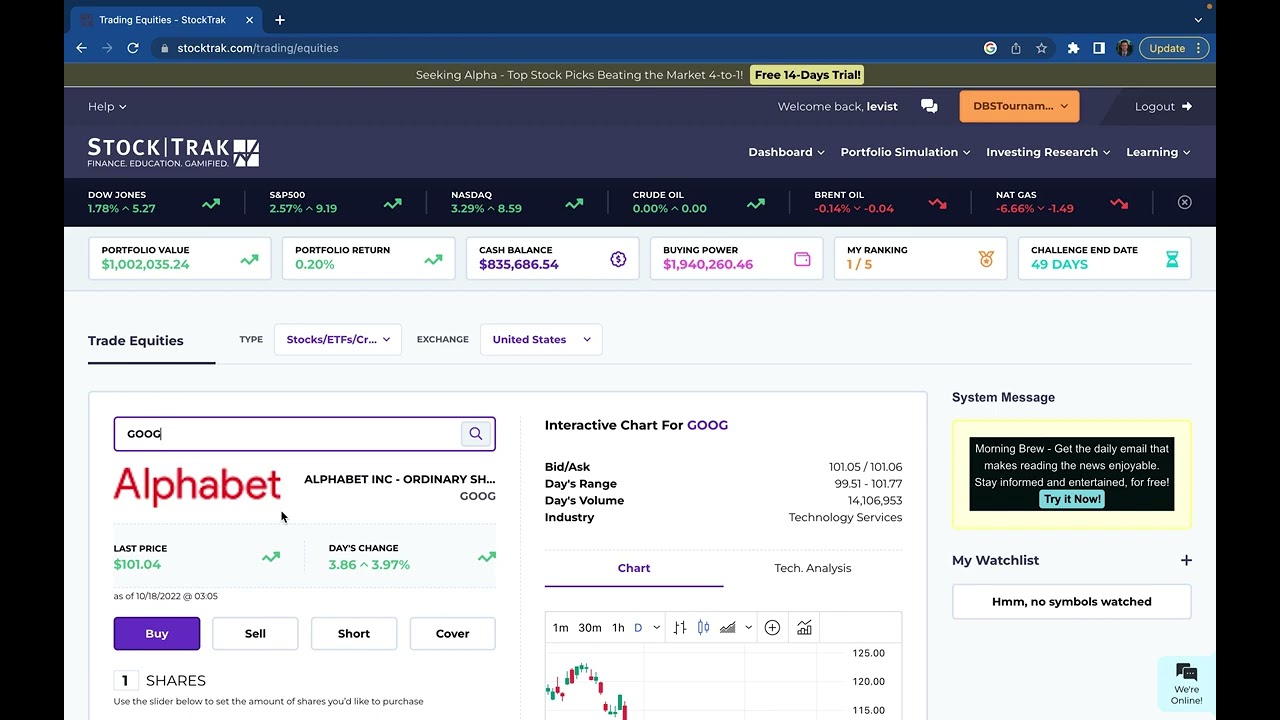Set chart interval to 30m

point(590,628)
